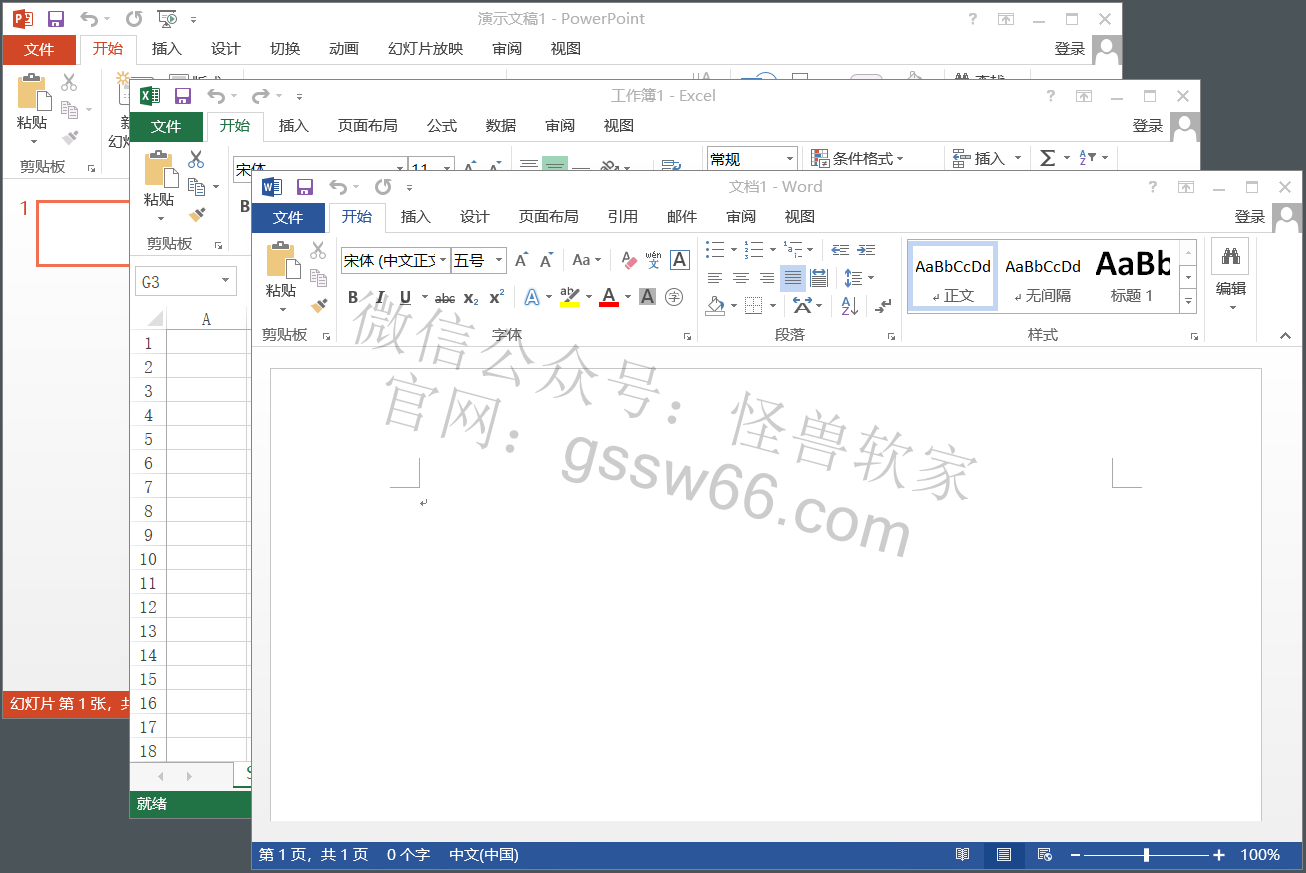The height and width of the screenshot is (873, 1306).
Task: Switch to web layout in status bar
Action: tap(1045, 855)
